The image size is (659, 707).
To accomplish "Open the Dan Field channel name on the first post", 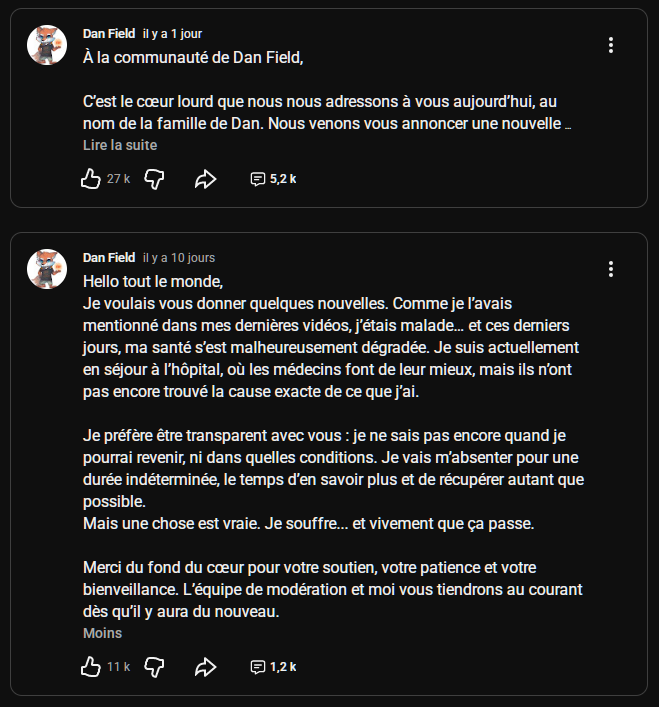I will 109,34.
